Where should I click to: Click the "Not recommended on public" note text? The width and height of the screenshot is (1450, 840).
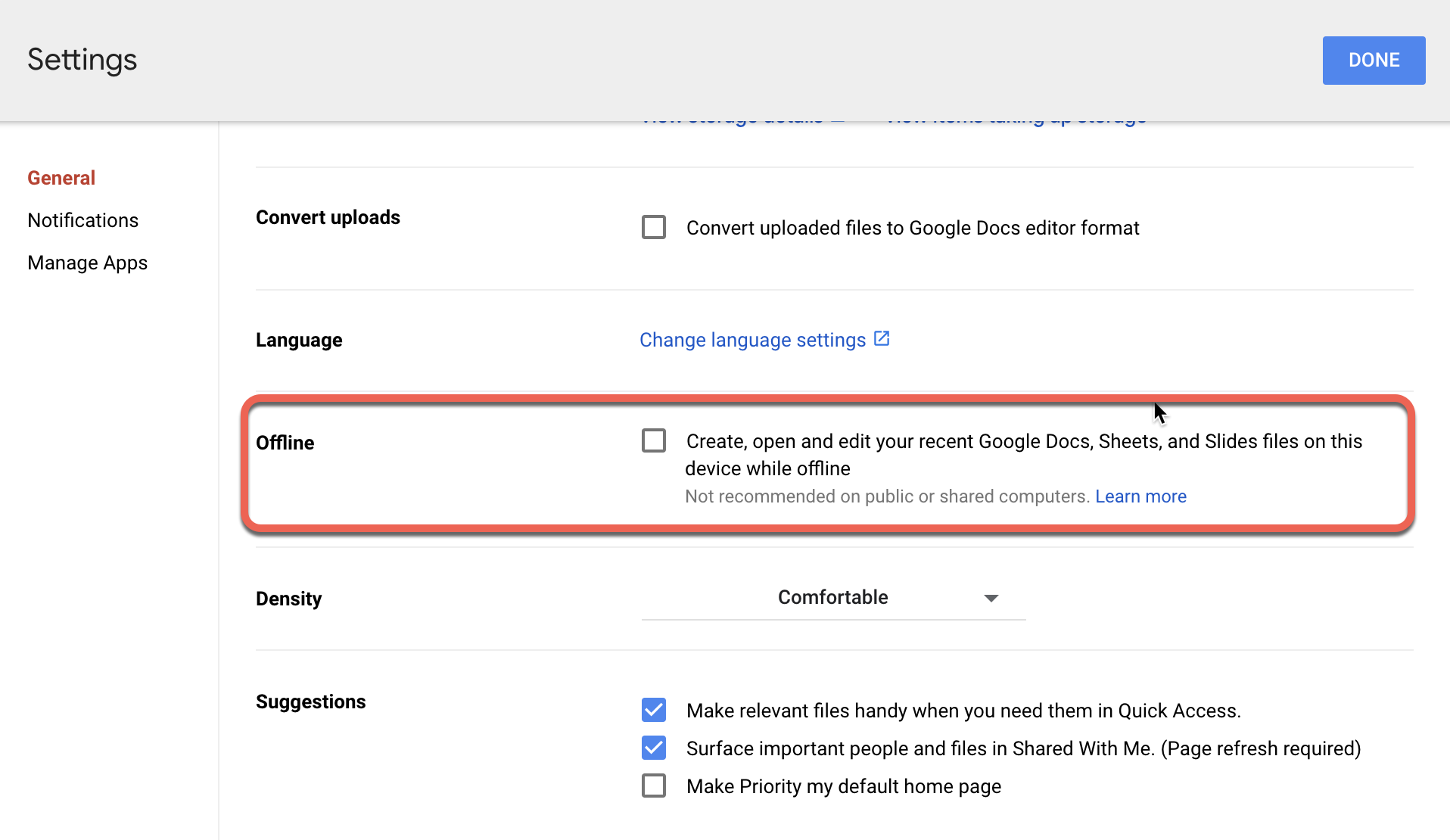click(887, 496)
